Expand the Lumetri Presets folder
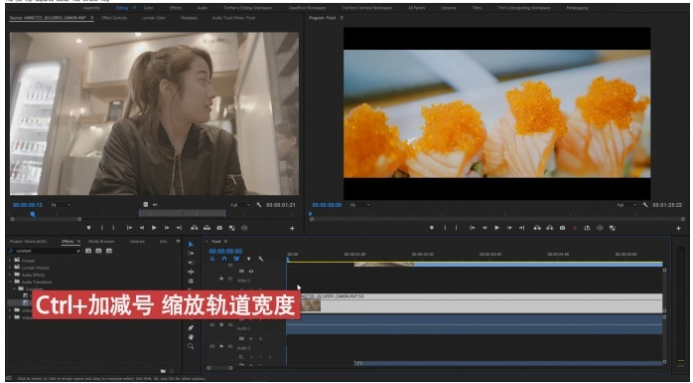 [10, 268]
